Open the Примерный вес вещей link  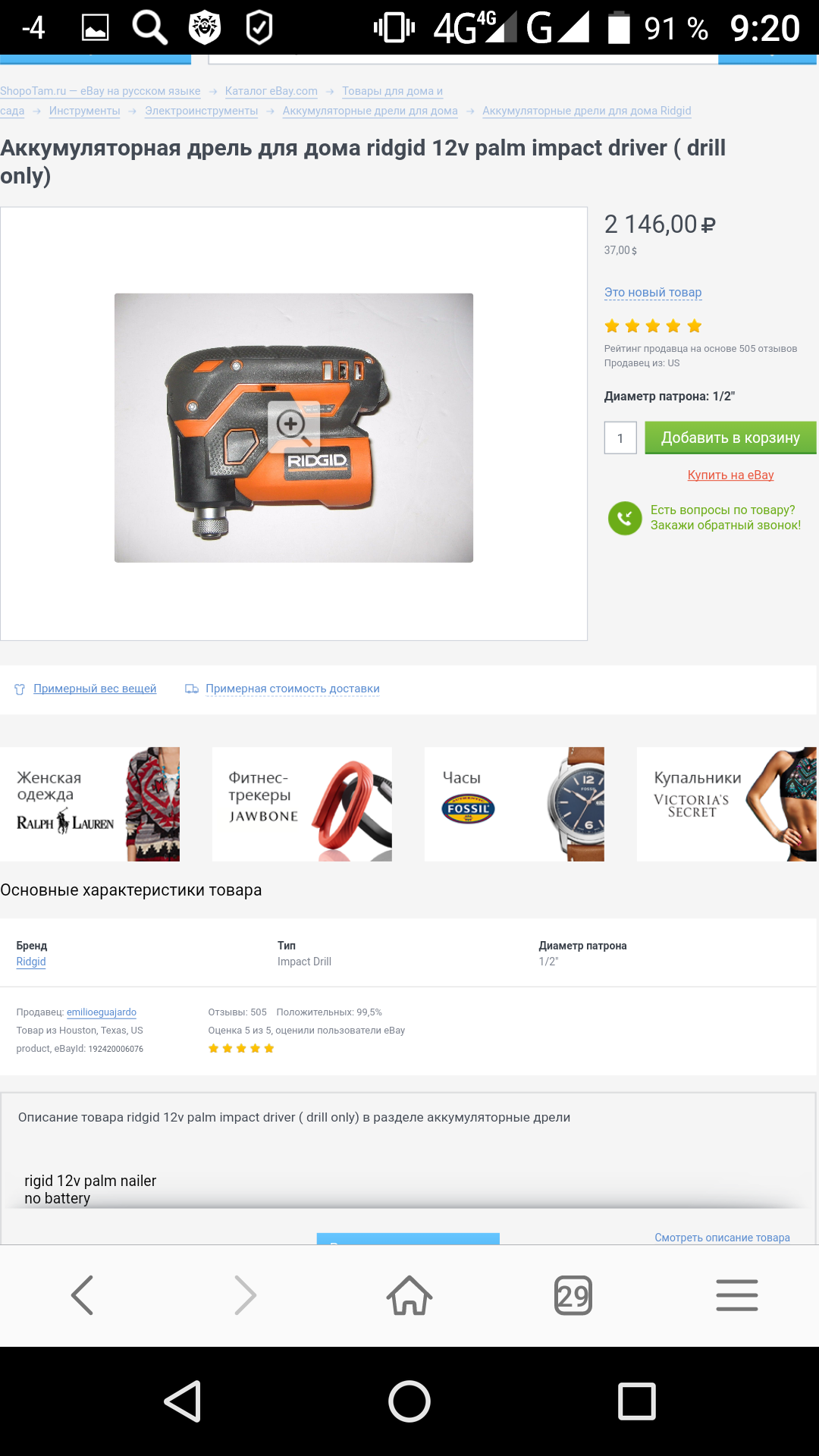pyautogui.click(x=95, y=689)
